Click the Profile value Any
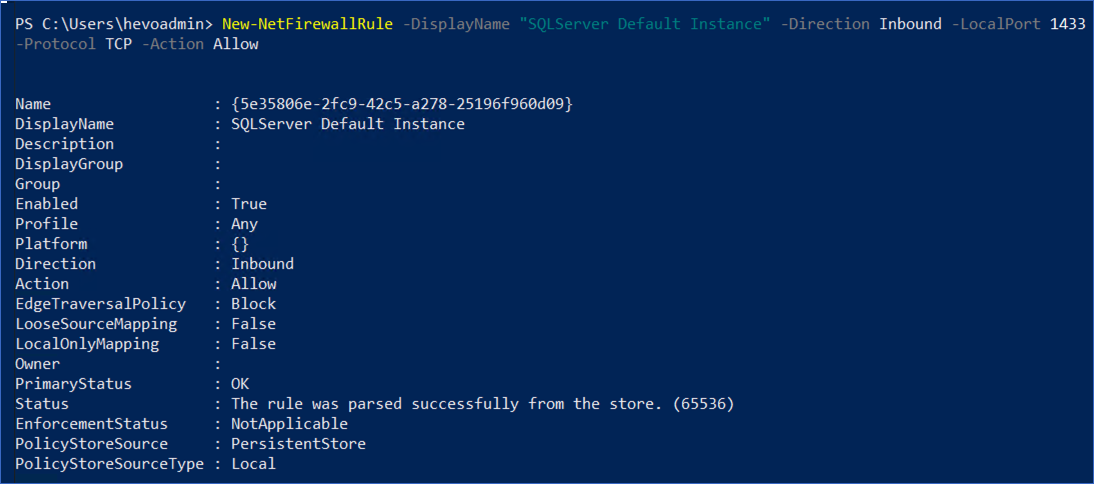Image resolution: width=1094 pixels, height=484 pixels. click(x=244, y=224)
